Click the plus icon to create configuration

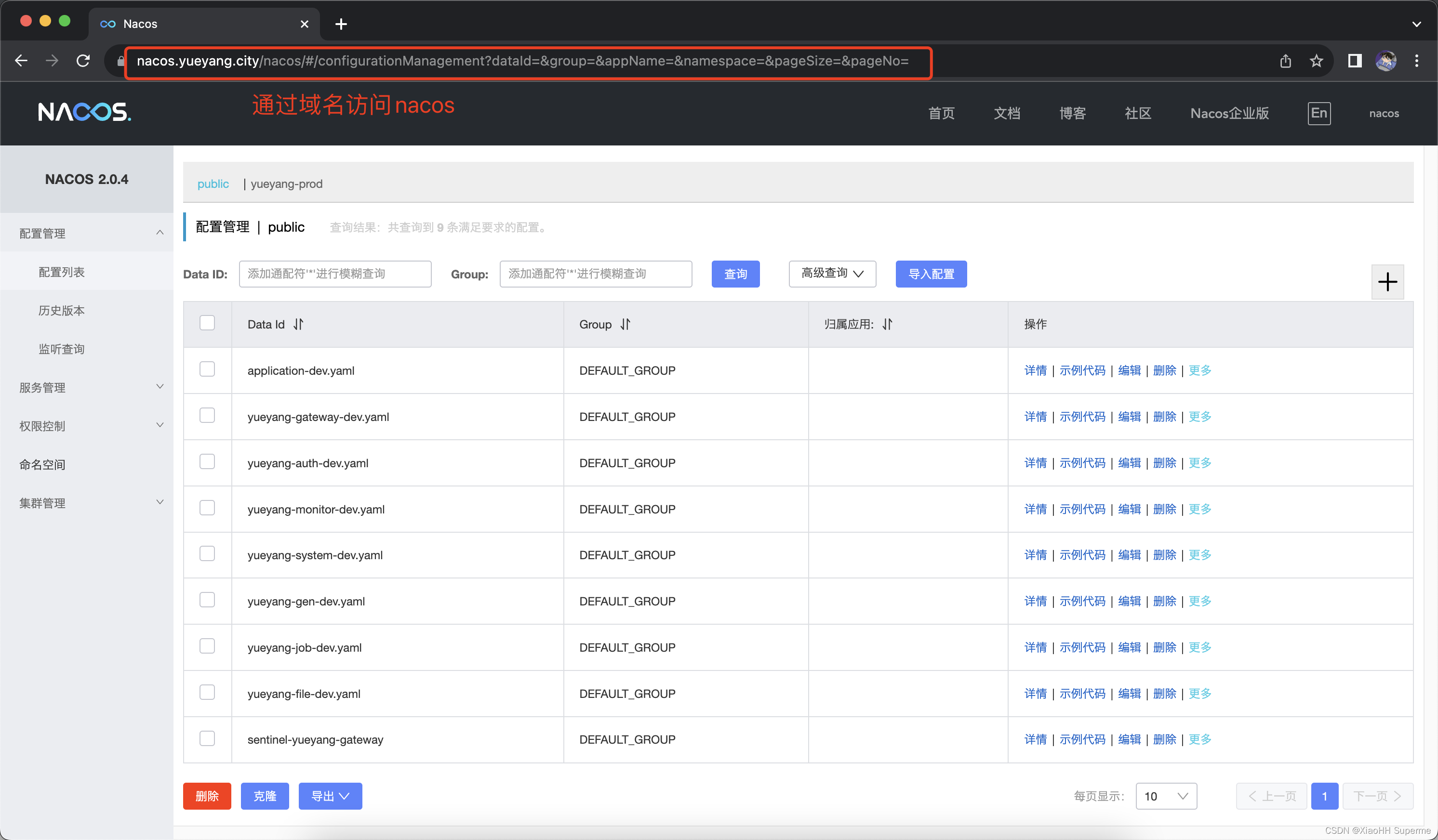[x=1387, y=282]
